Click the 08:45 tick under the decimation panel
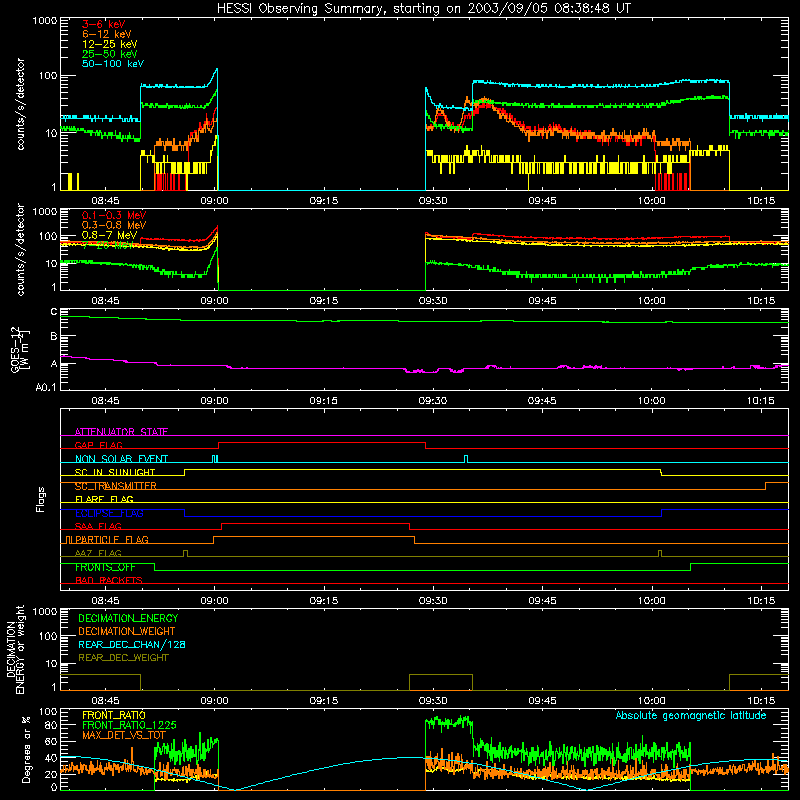Viewport: 800px width, 800px height. pos(105,701)
